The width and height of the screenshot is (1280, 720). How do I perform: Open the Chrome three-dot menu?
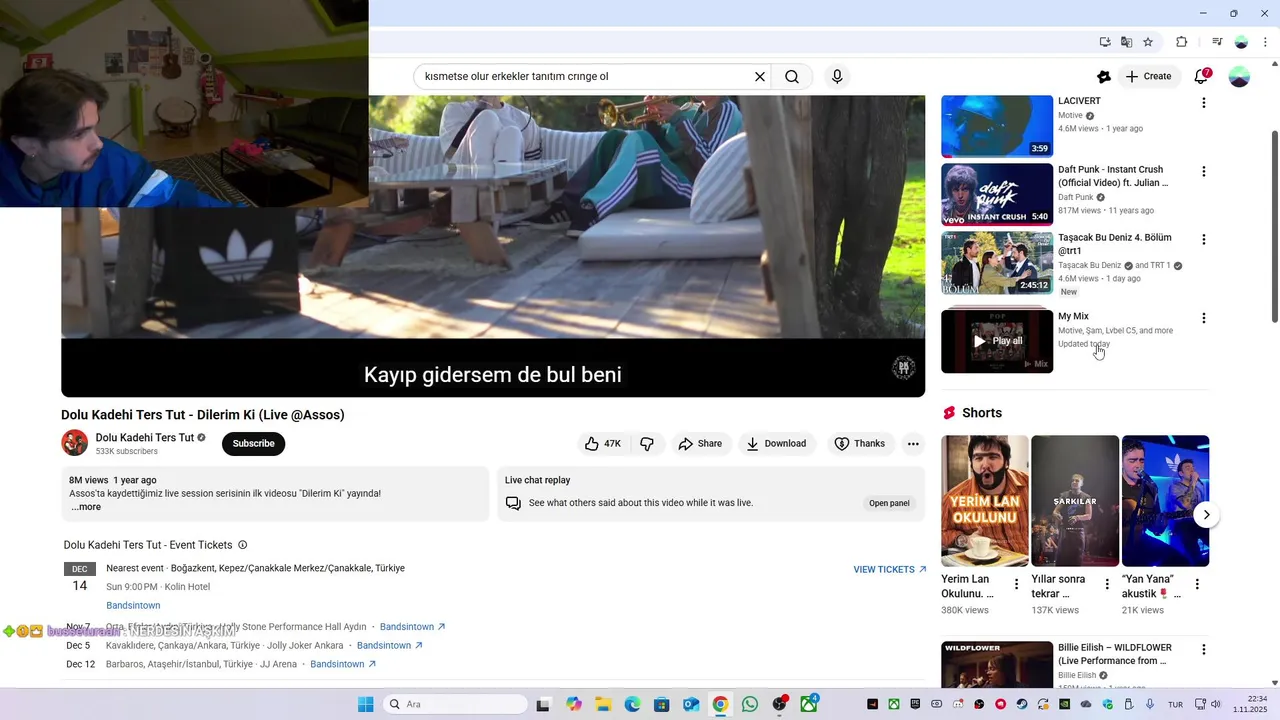pos(1265,42)
